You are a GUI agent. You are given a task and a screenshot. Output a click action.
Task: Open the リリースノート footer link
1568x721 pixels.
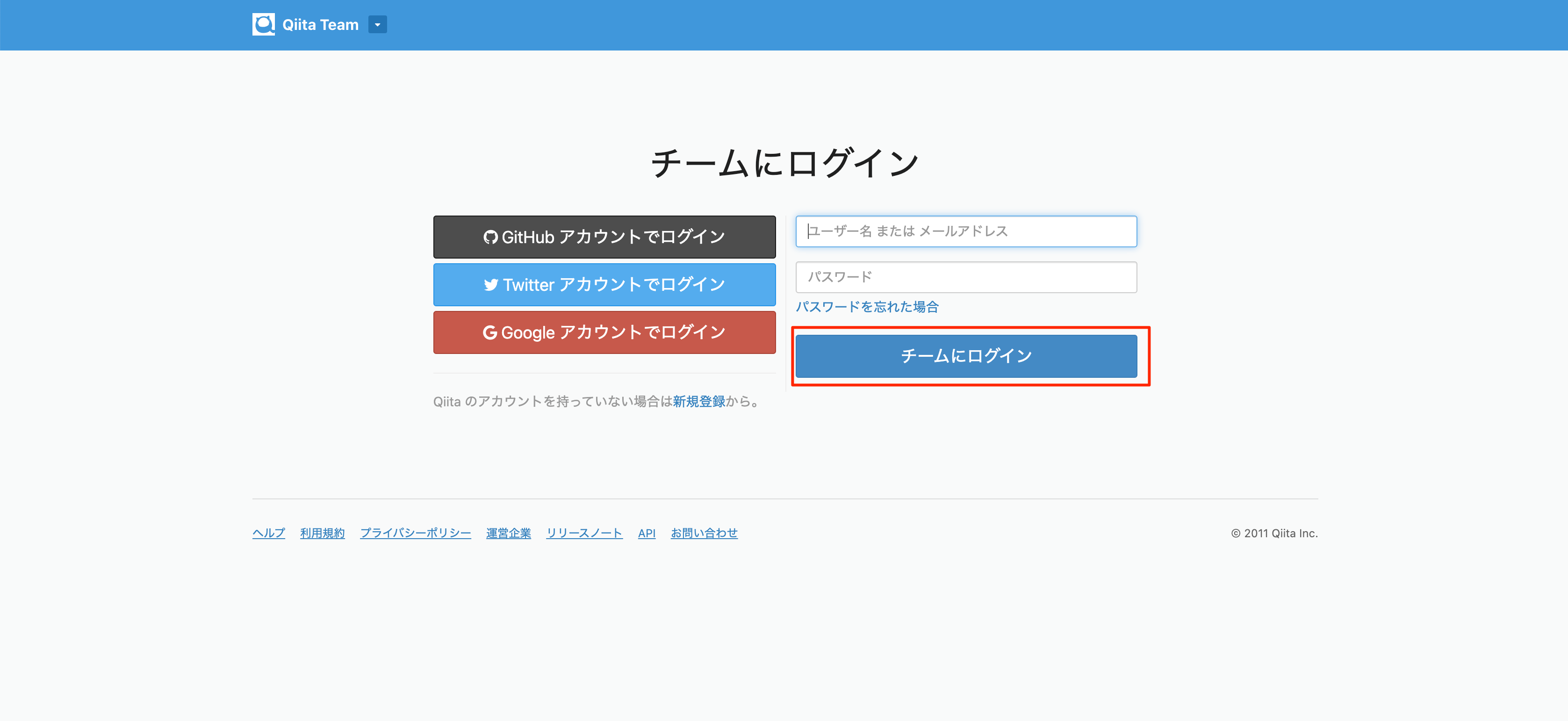coord(584,533)
